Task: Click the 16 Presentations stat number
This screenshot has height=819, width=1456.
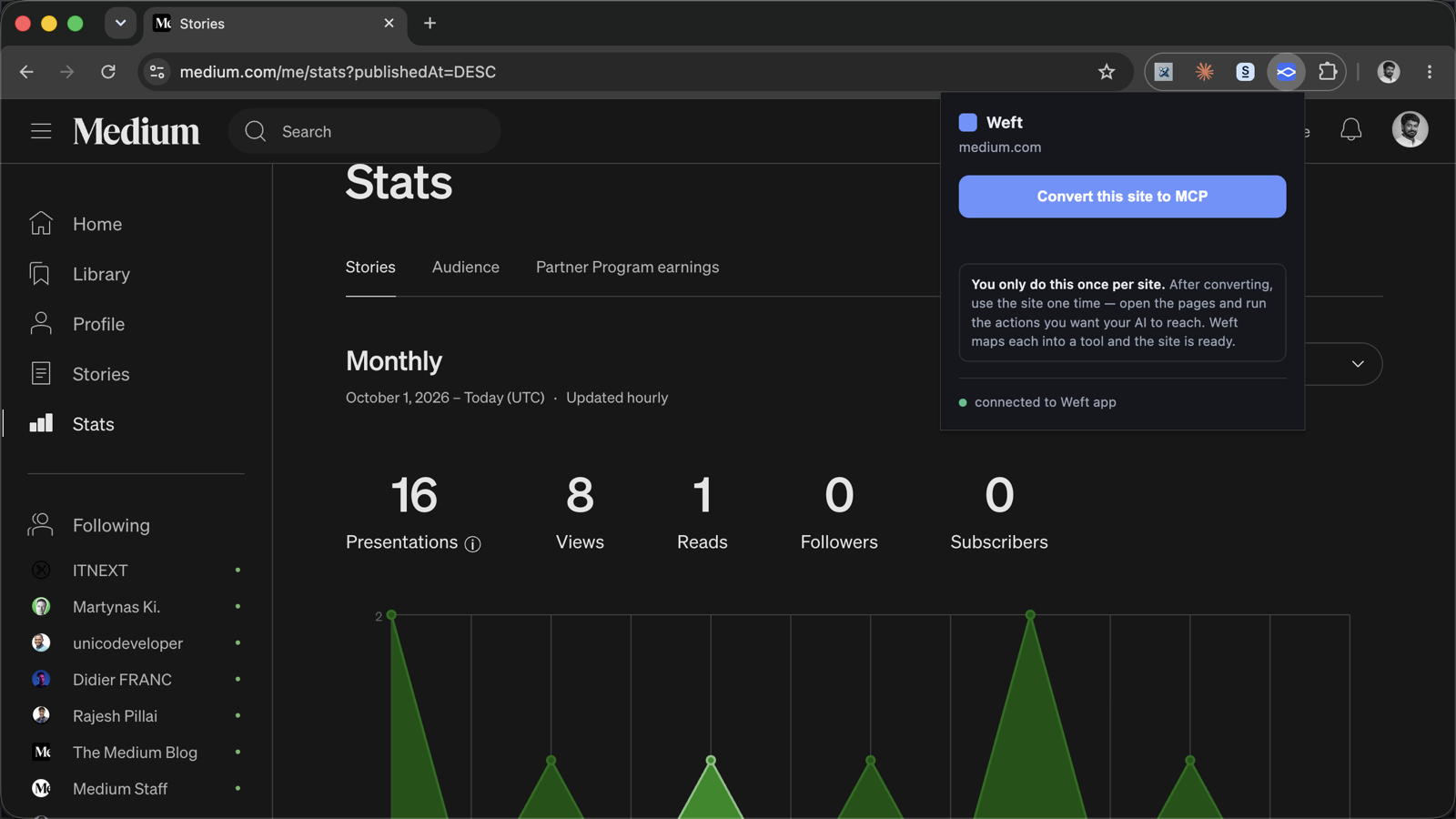Action: (414, 496)
